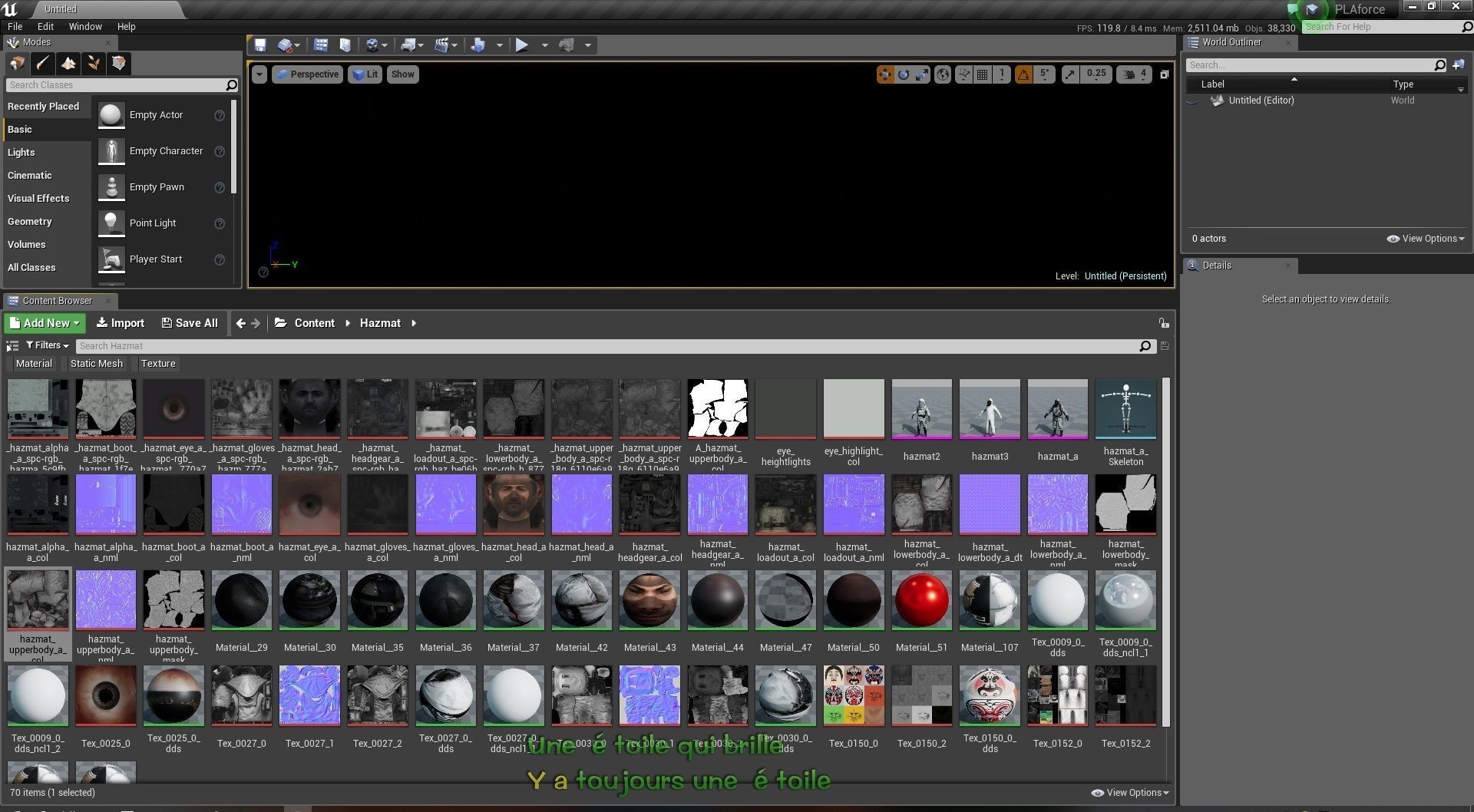The height and width of the screenshot is (812, 1474).
Task: Select the Foliage mode icon
Action: pyautogui.click(x=93, y=63)
